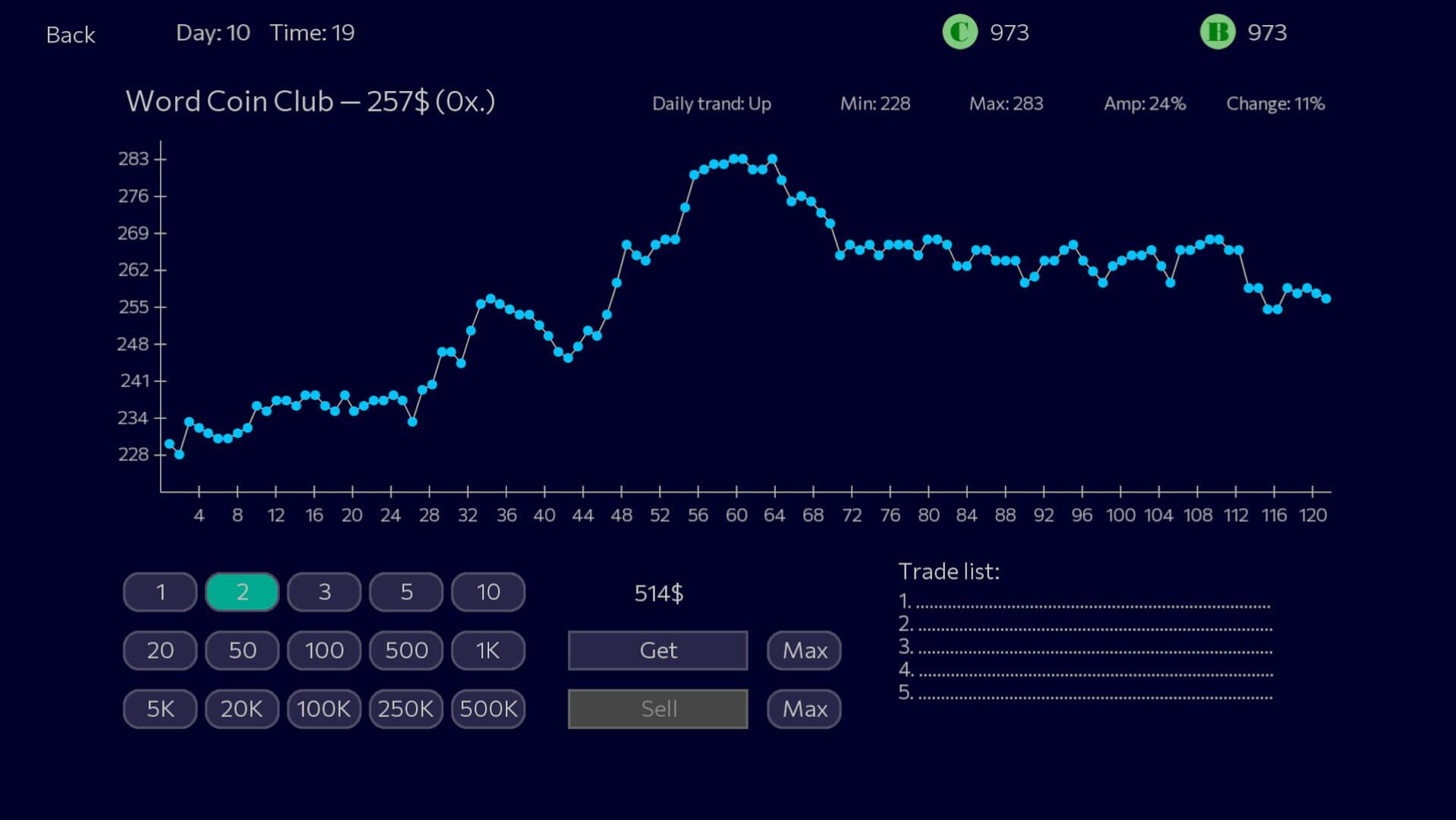
Task: Click the green B coin icon
Action: click(1217, 33)
